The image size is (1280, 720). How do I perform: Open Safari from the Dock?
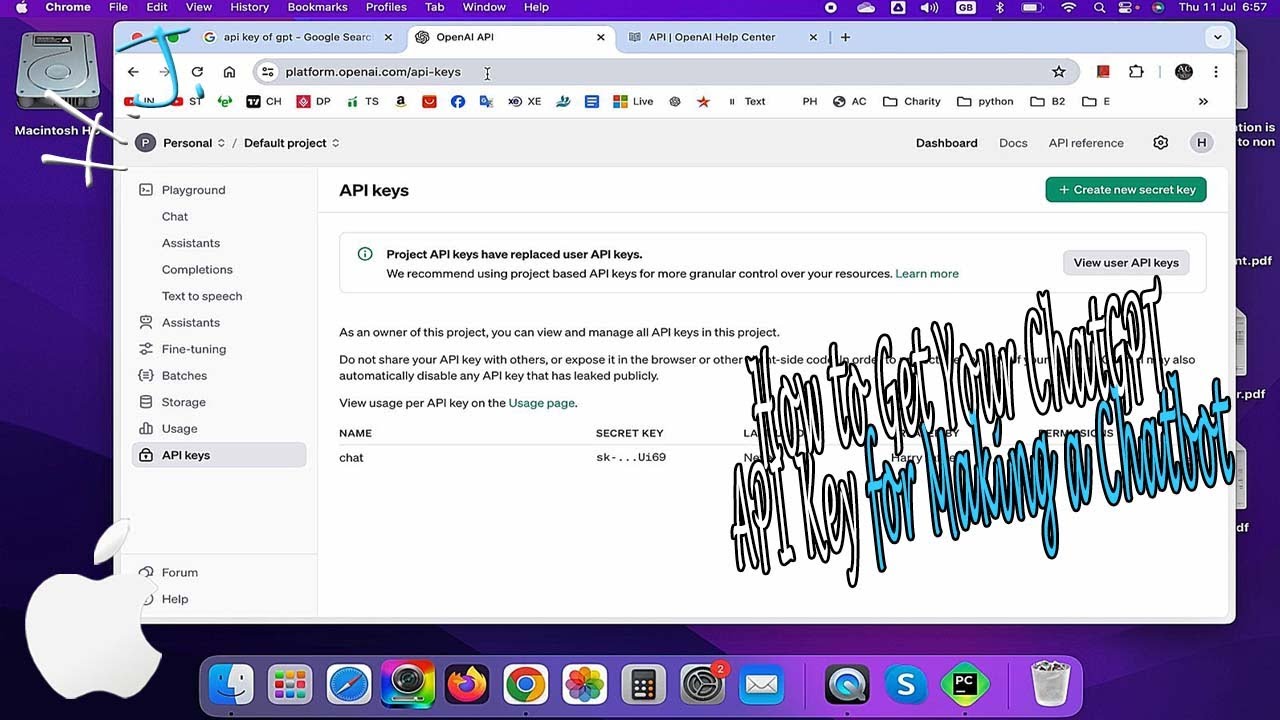click(x=348, y=685)
